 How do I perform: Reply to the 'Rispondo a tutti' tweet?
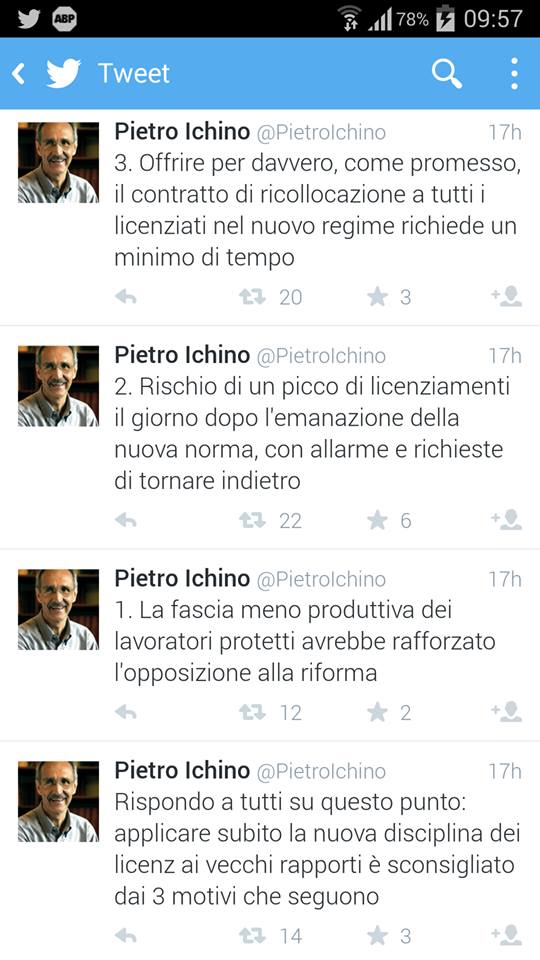click(x=126, y=936)
